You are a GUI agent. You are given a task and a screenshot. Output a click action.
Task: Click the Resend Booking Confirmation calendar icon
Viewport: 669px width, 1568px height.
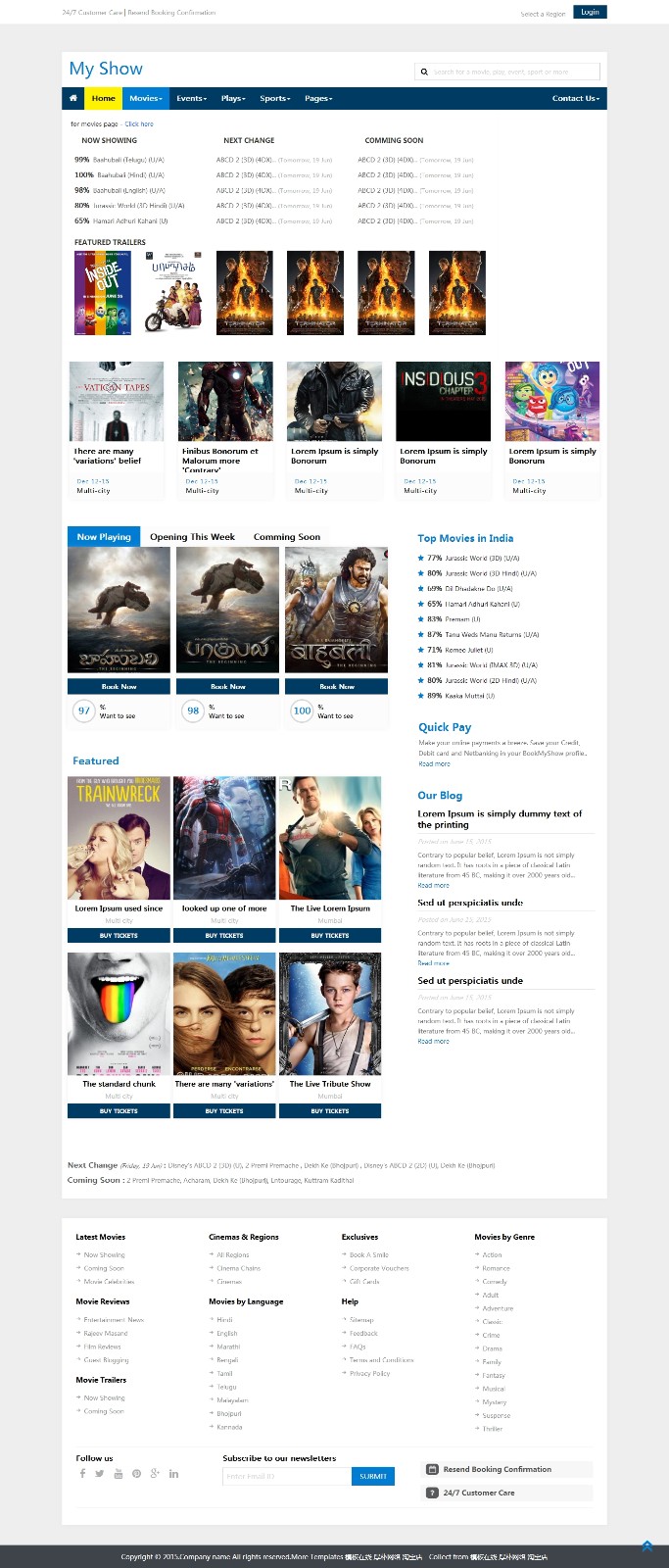tap(432, 1469)
